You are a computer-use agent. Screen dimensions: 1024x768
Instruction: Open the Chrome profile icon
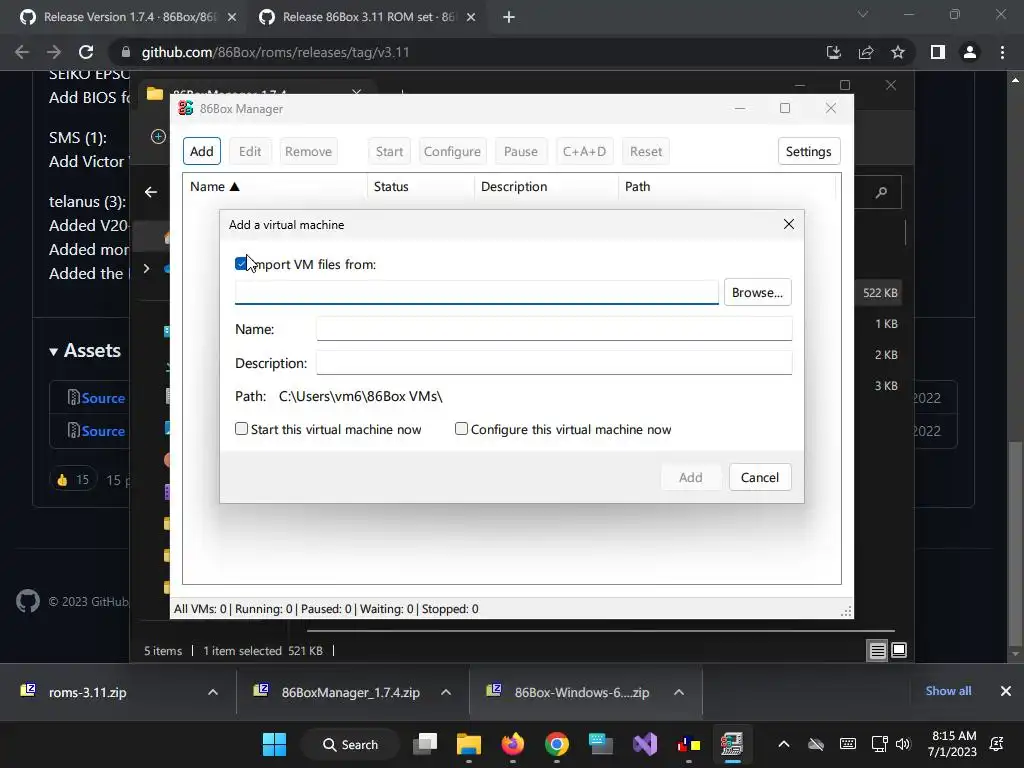(970, 52)
